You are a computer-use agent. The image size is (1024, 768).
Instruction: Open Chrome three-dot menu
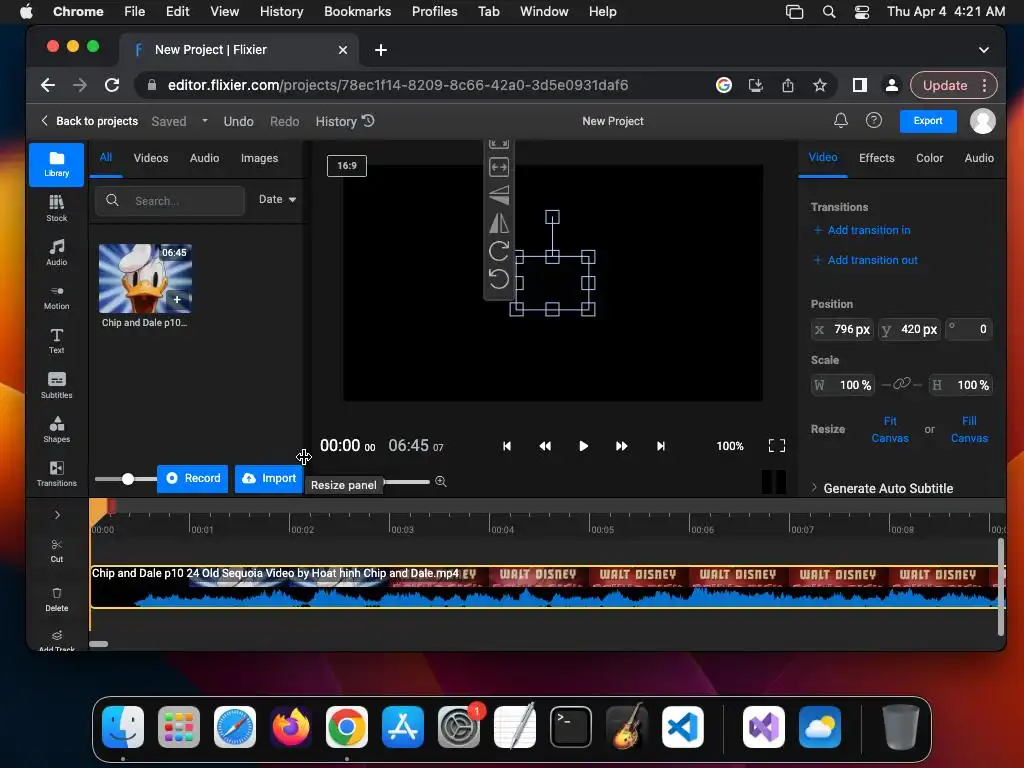(984, 85)
